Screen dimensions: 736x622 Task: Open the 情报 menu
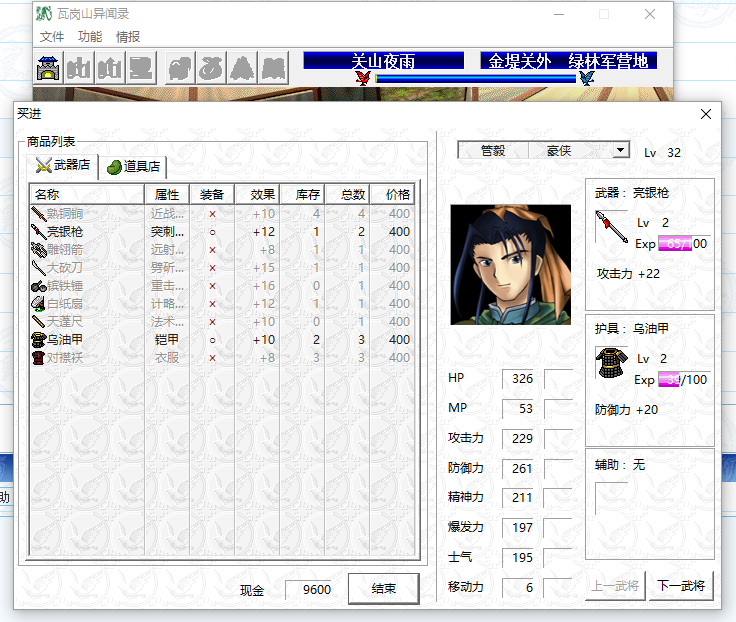(128, 37)
